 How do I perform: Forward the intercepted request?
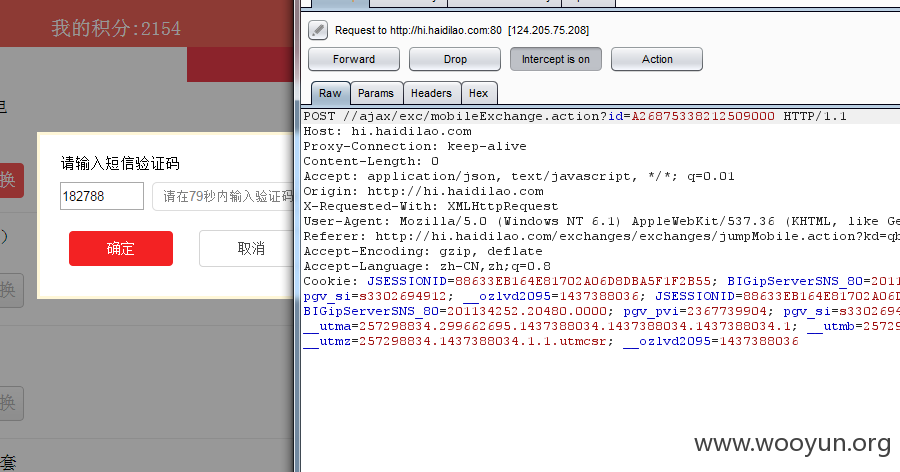(354, 59)
